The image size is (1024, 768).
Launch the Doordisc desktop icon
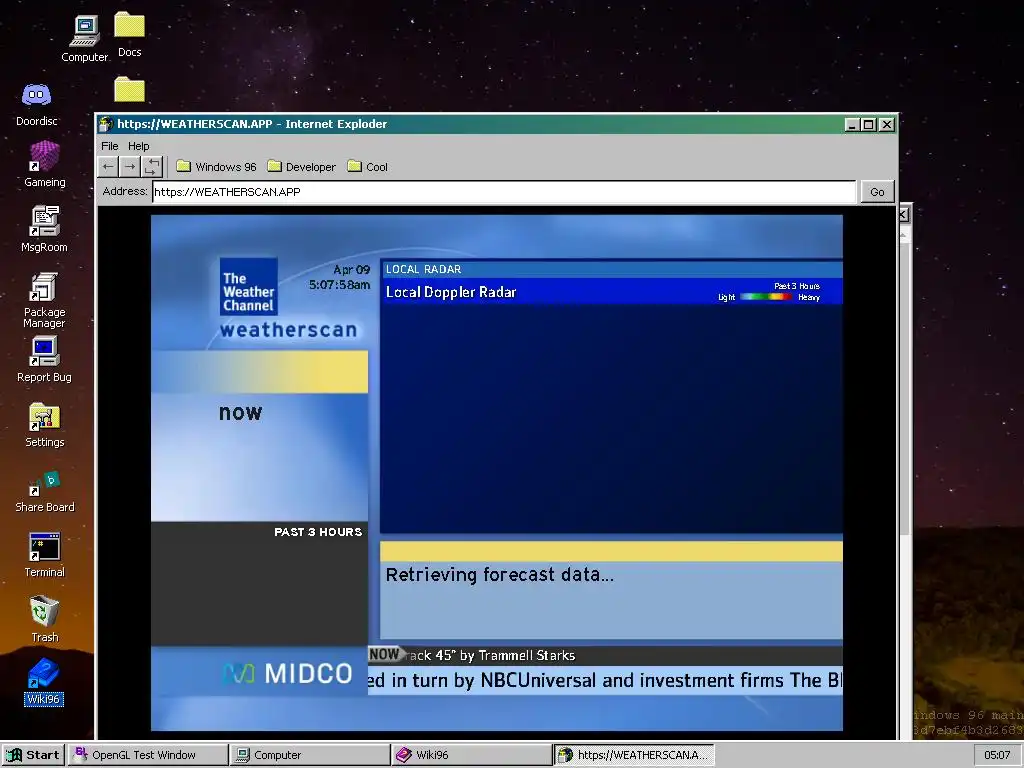[x=37, y=104]
